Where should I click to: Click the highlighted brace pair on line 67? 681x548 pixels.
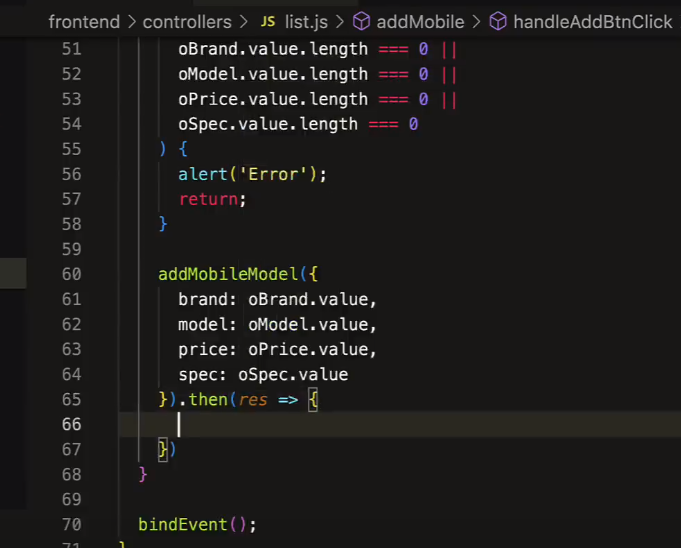click(163, 450)
